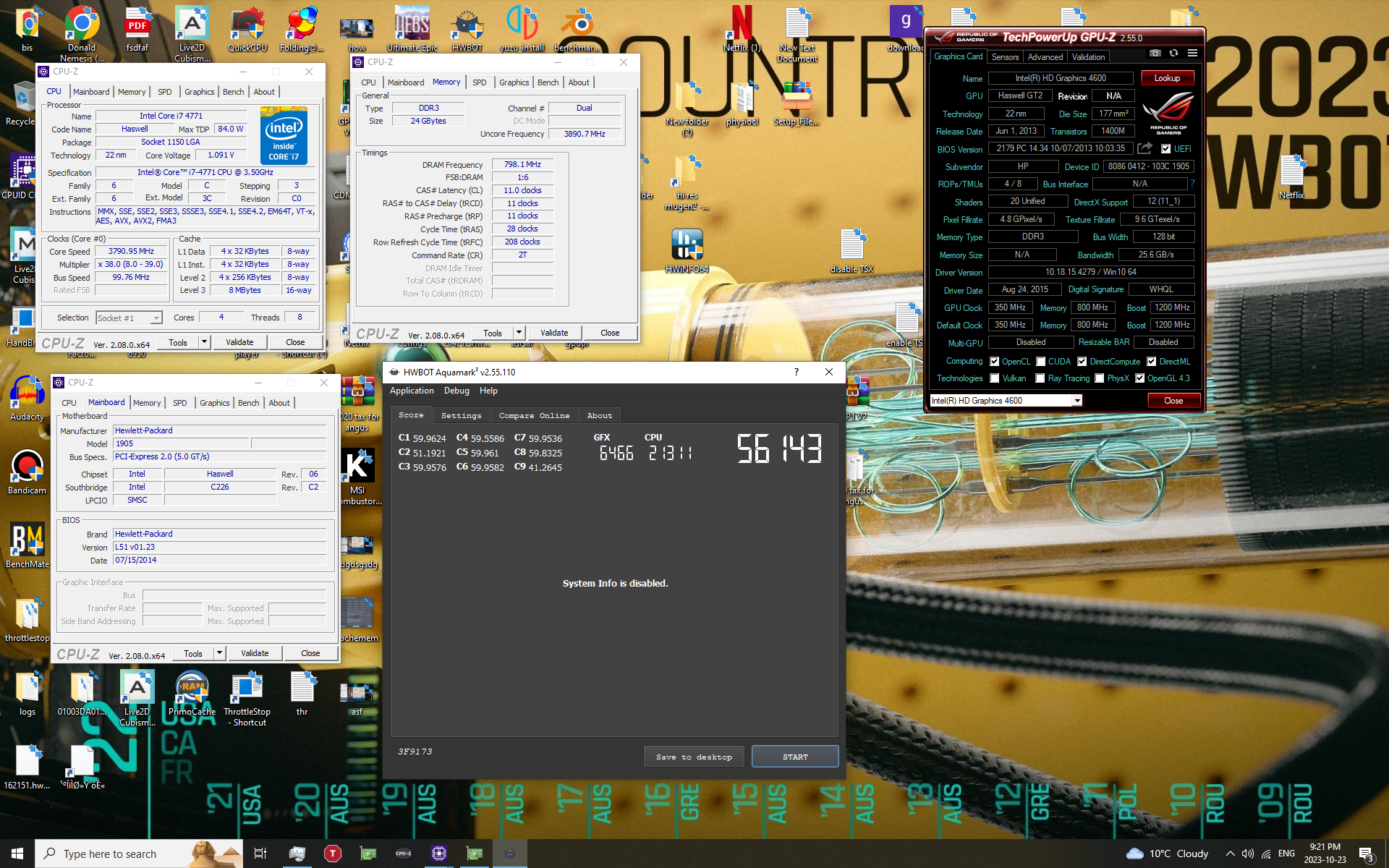Open the Blender benchmar... desktop icon
This screenshot has width=1389, height=868.
tap(577, 29)
